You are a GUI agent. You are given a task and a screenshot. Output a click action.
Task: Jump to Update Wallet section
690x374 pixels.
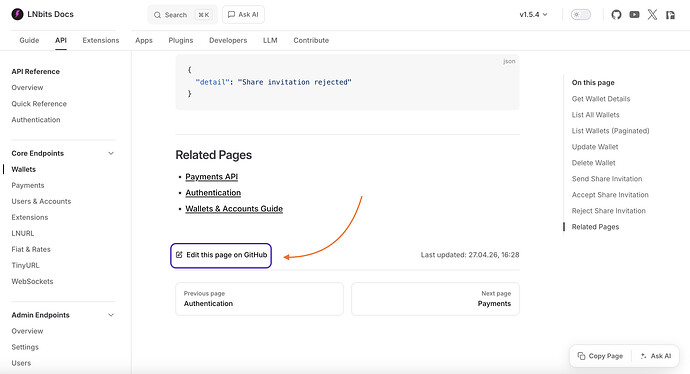pos(595,147)
